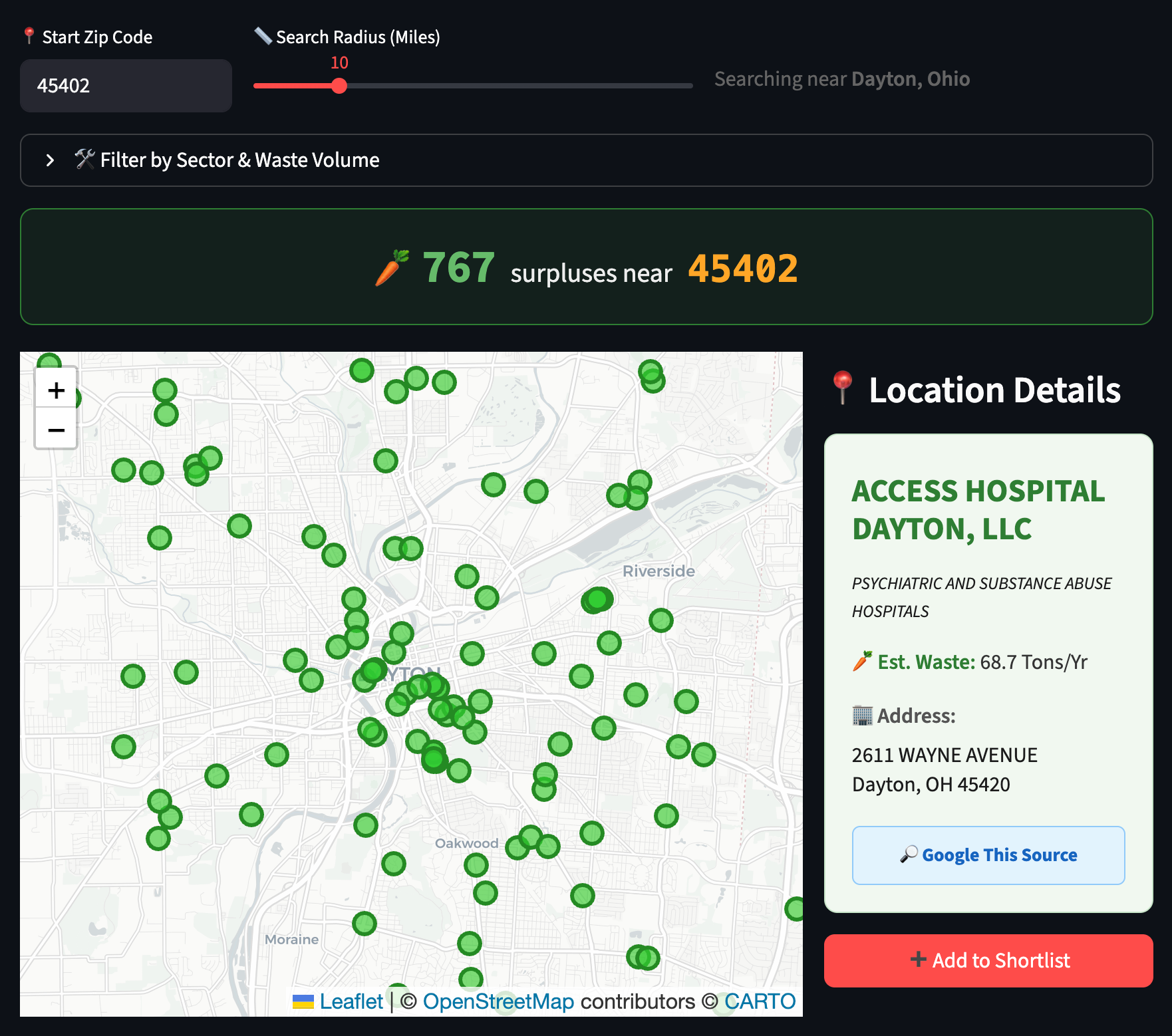
Task: Add Access Hospital Dayton to shortlist
Action: point(988,961)
